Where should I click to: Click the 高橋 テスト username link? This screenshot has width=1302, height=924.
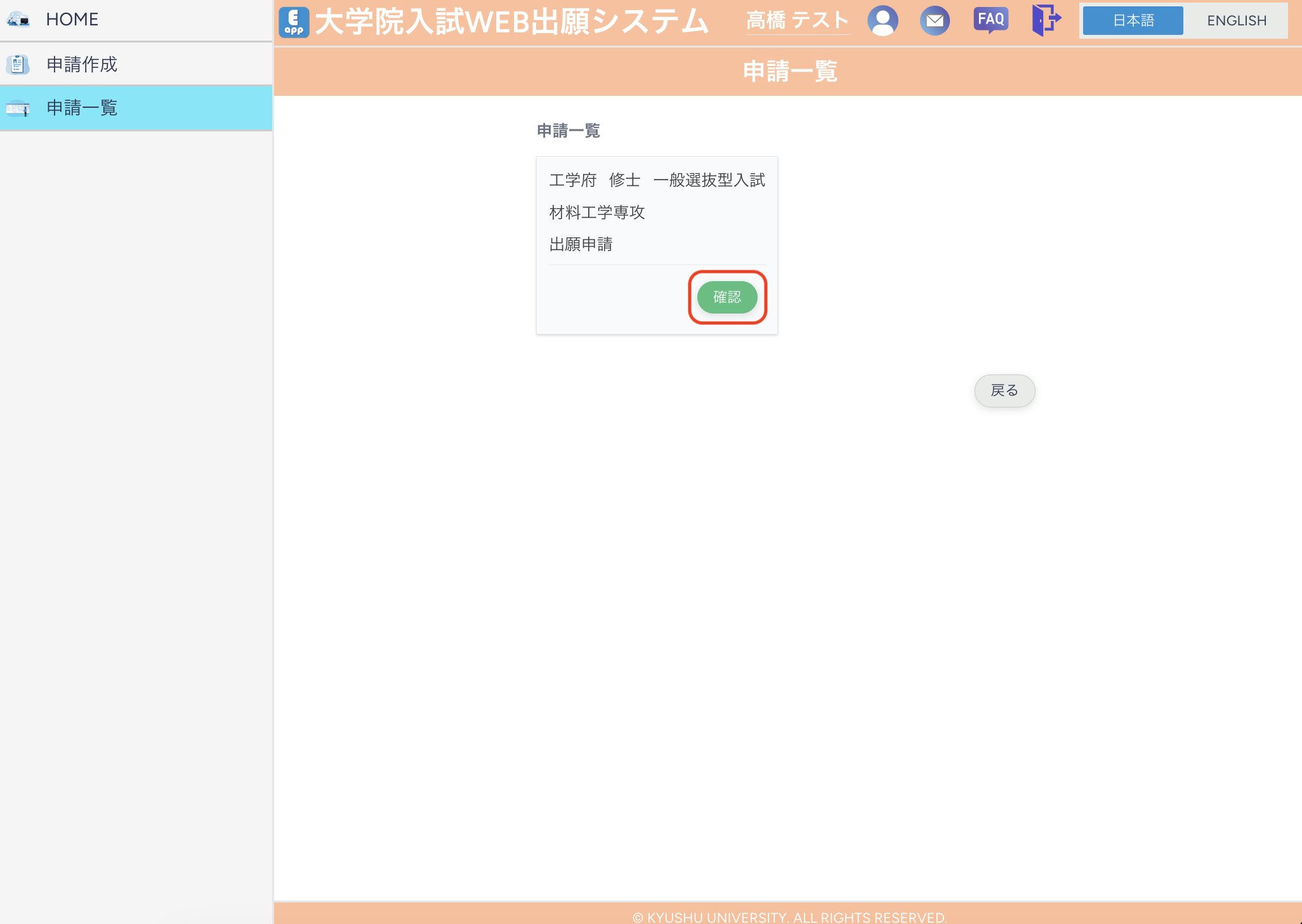pyautogui.click(x=798, y=20)
